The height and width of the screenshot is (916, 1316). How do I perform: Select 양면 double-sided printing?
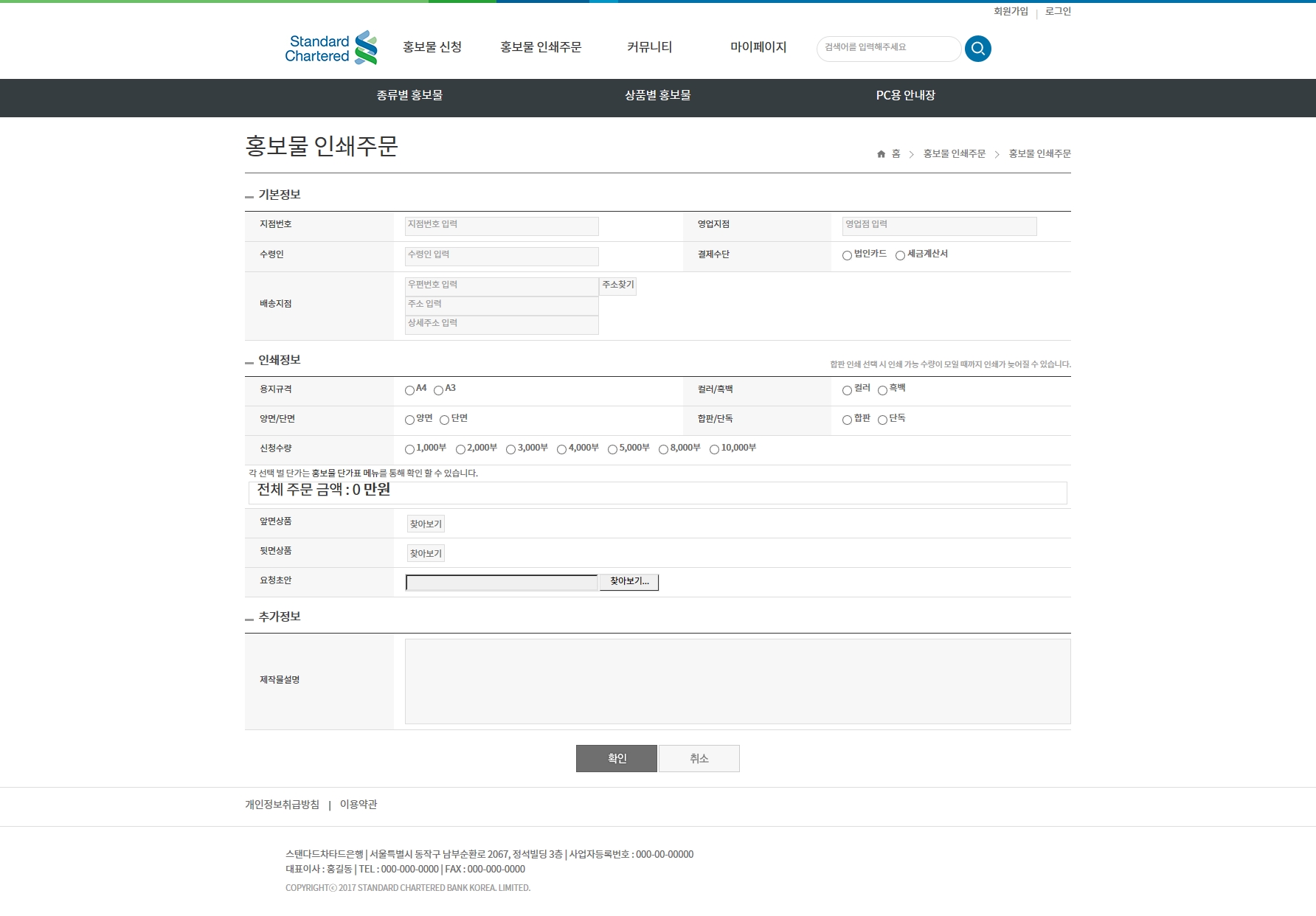click(409, 420)
